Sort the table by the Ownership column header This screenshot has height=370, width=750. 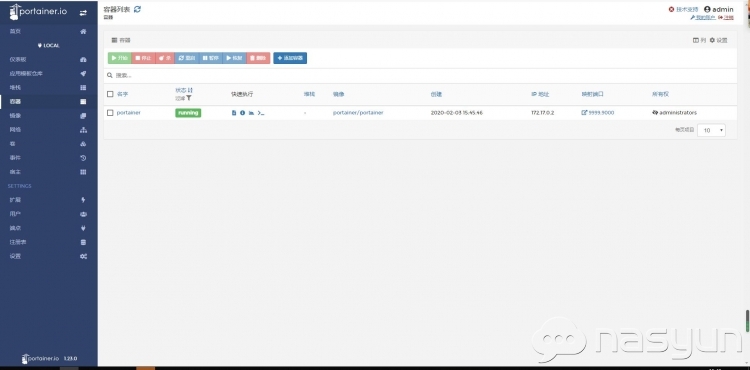click(660, 94)
